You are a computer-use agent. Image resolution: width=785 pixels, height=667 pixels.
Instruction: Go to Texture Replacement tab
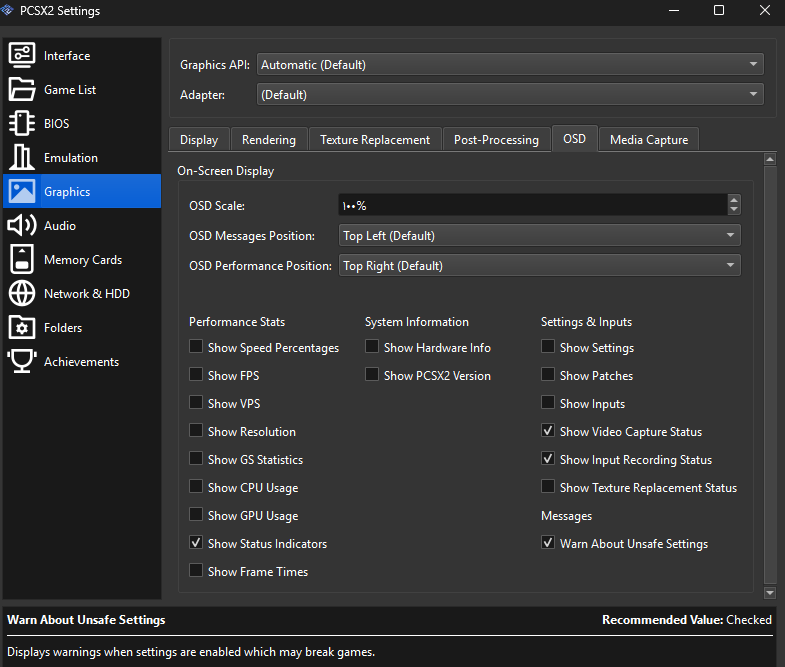coord(375,139)
